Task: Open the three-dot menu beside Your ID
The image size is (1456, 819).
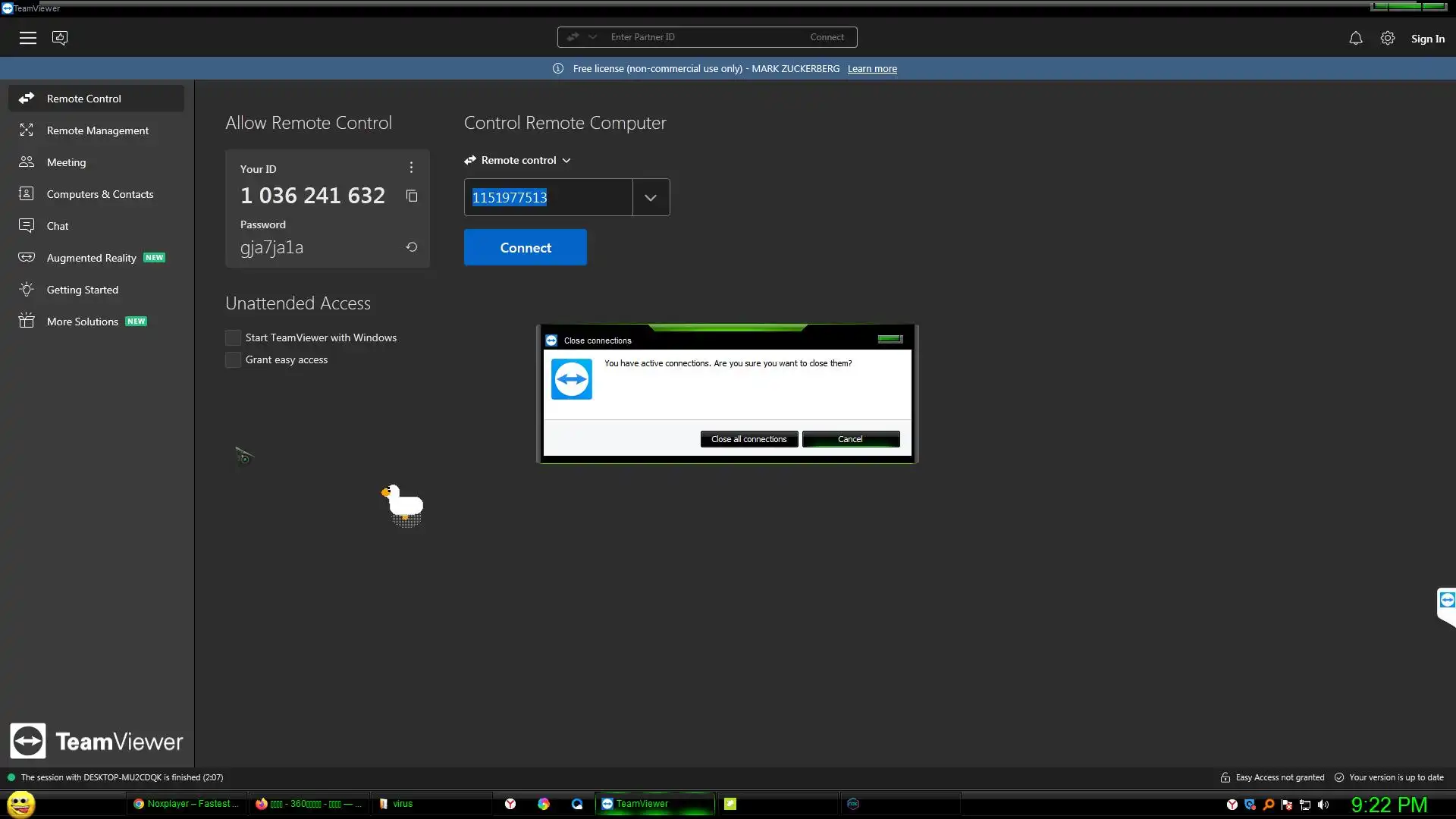Action: (x=411, y=168)
